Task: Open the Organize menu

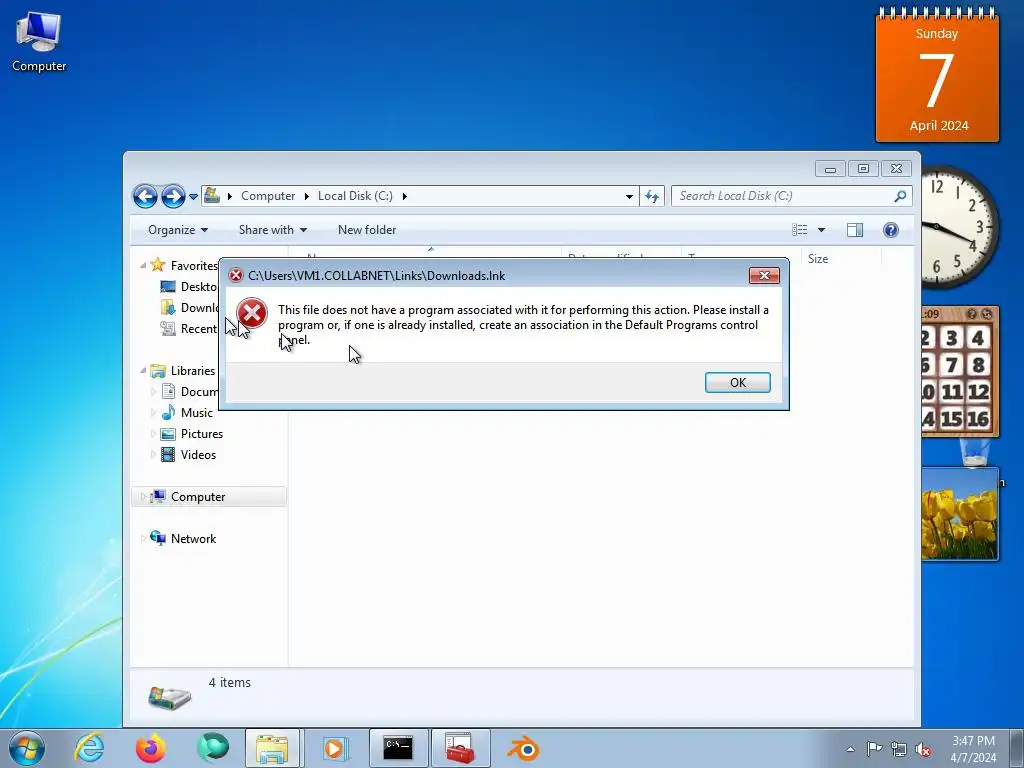Action: 178,230
